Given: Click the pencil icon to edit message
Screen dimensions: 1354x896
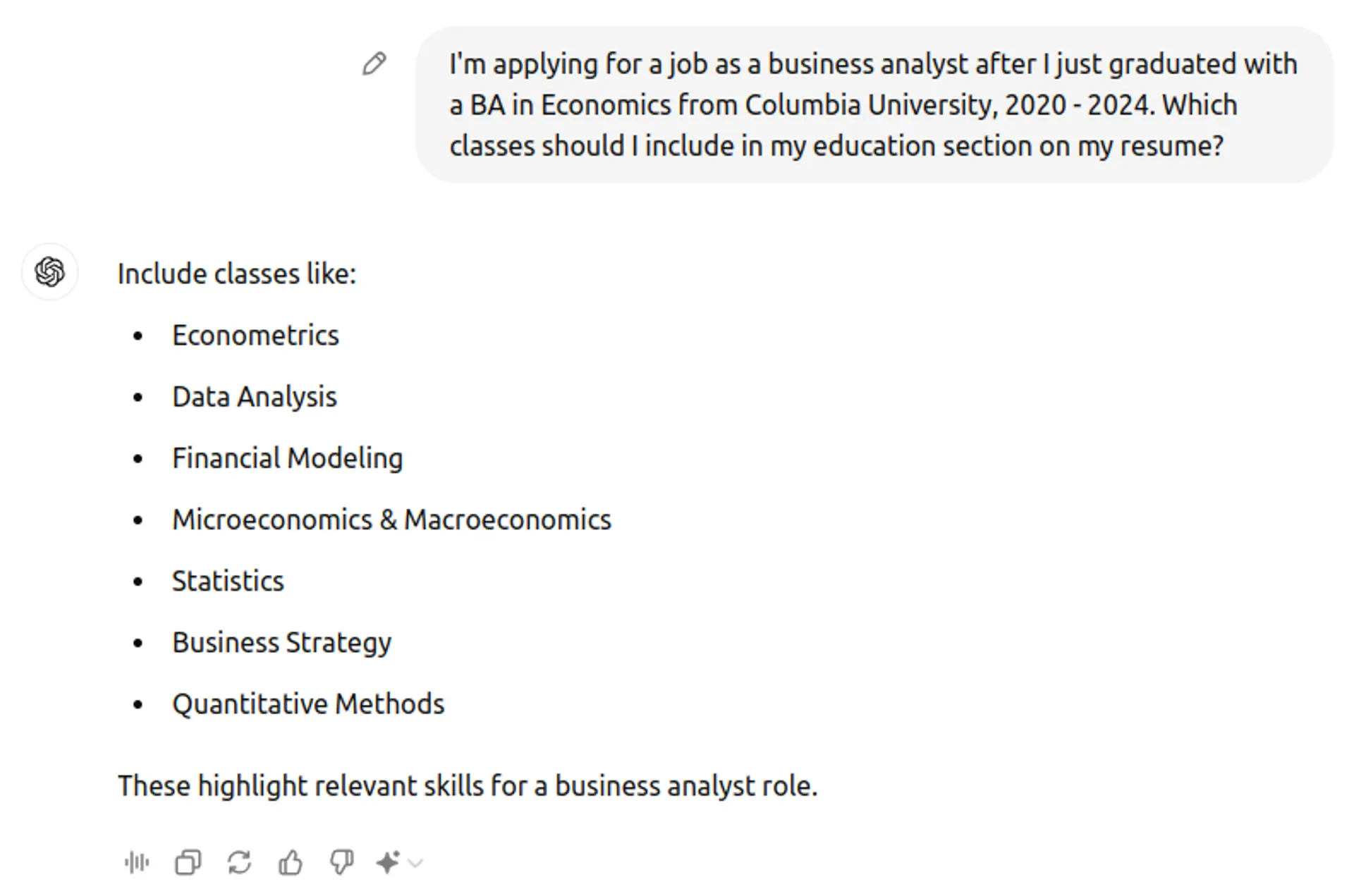Looking at the screenshot, I should click(374, 64).
